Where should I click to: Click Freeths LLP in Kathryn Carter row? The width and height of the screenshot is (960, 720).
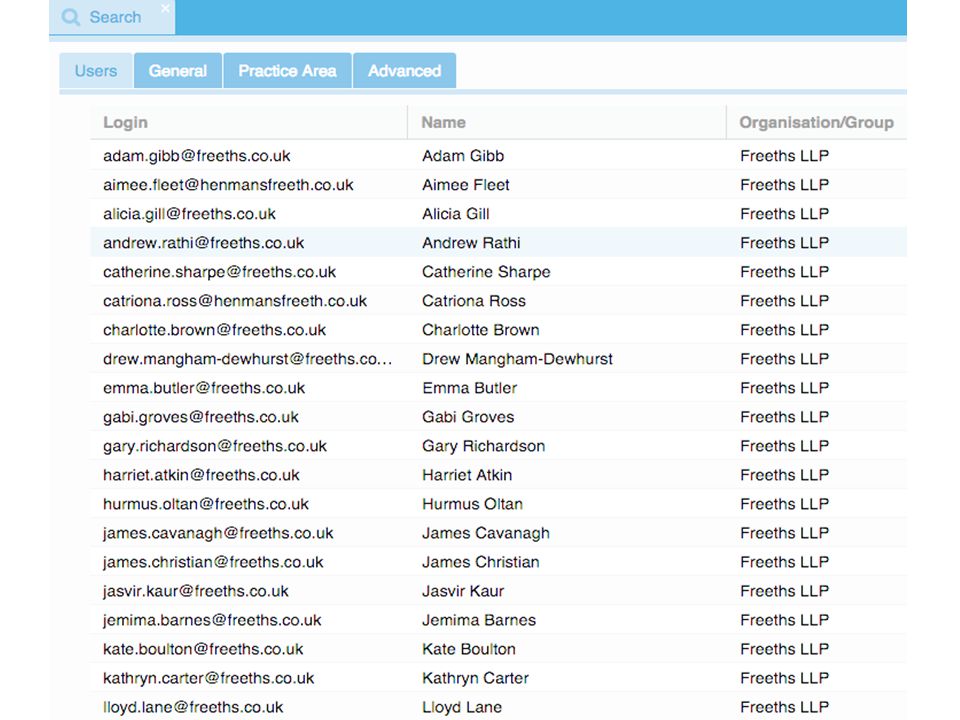tap(784, 678)
